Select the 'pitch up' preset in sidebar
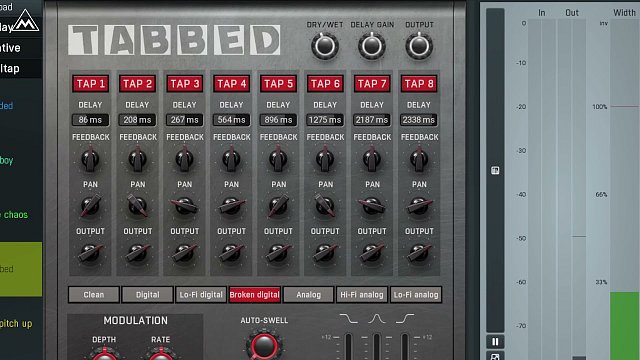Viewport: 640px width, 360px height. coord(16,324)
